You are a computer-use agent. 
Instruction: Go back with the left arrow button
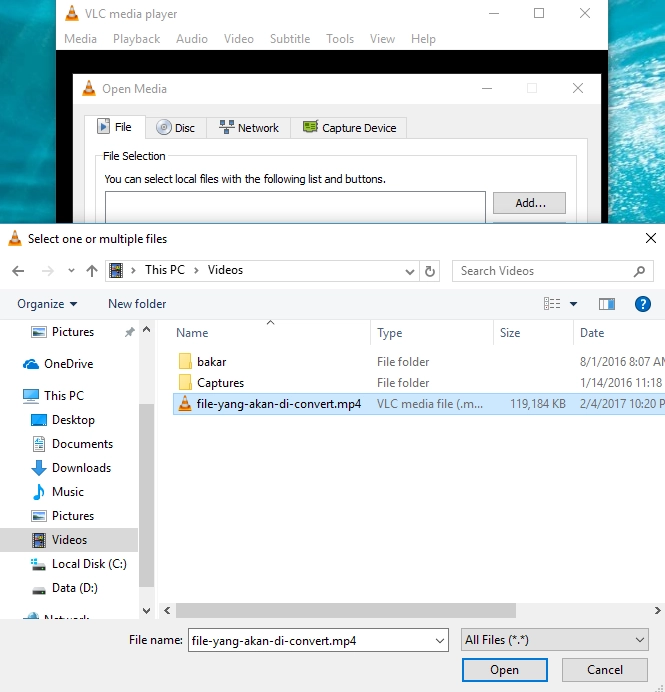click(18, 271)
